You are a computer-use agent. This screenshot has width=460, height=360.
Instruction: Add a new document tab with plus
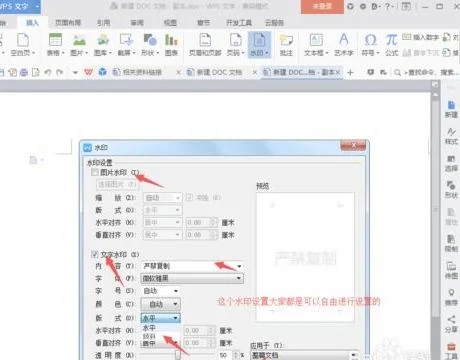click(x=350, y=72)
